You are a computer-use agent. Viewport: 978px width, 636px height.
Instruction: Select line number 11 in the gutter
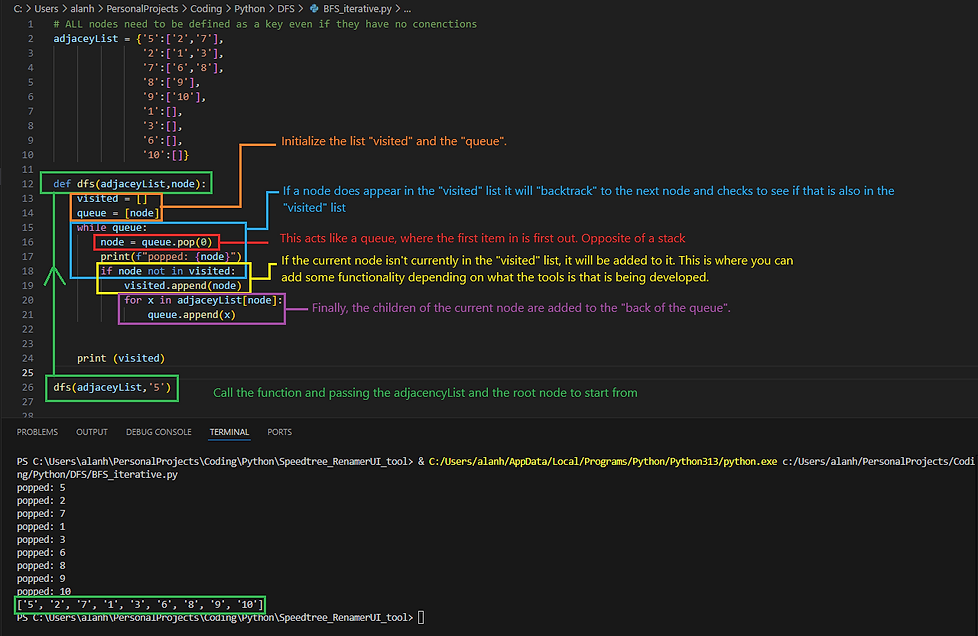27,170
